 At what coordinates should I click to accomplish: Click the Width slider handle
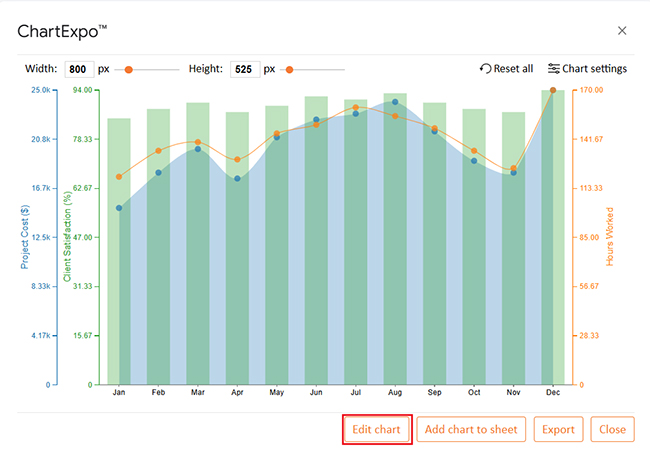[128, 70]
